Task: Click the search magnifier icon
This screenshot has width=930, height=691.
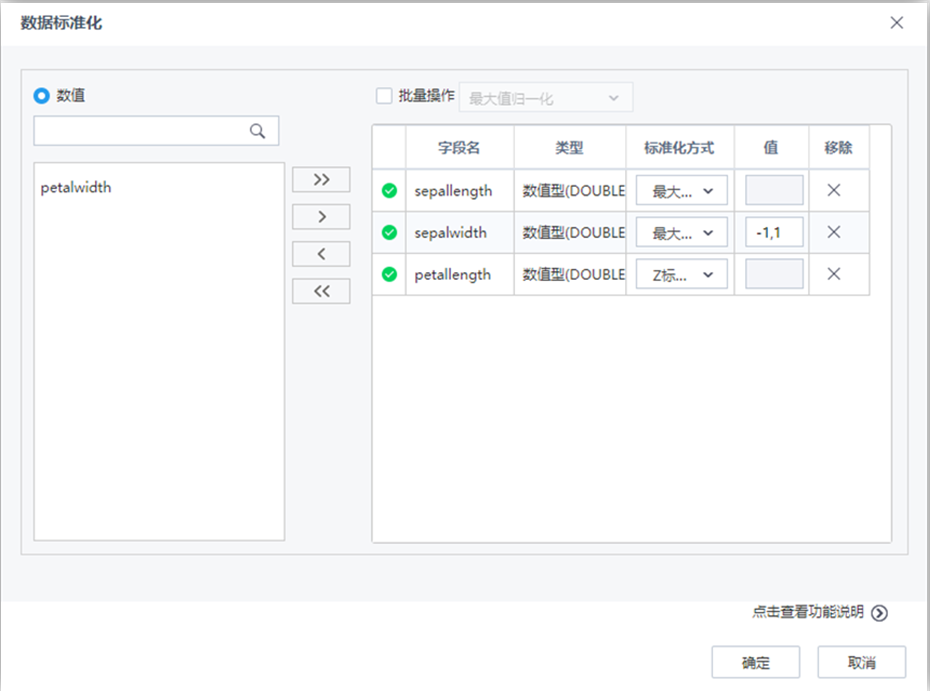Action: tap(258, 130)
